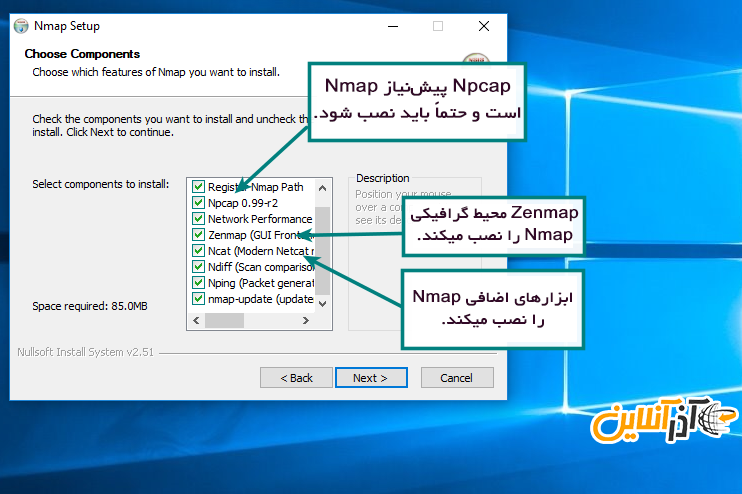Click the 'Select components to install:' label

[x=100, y=184]
